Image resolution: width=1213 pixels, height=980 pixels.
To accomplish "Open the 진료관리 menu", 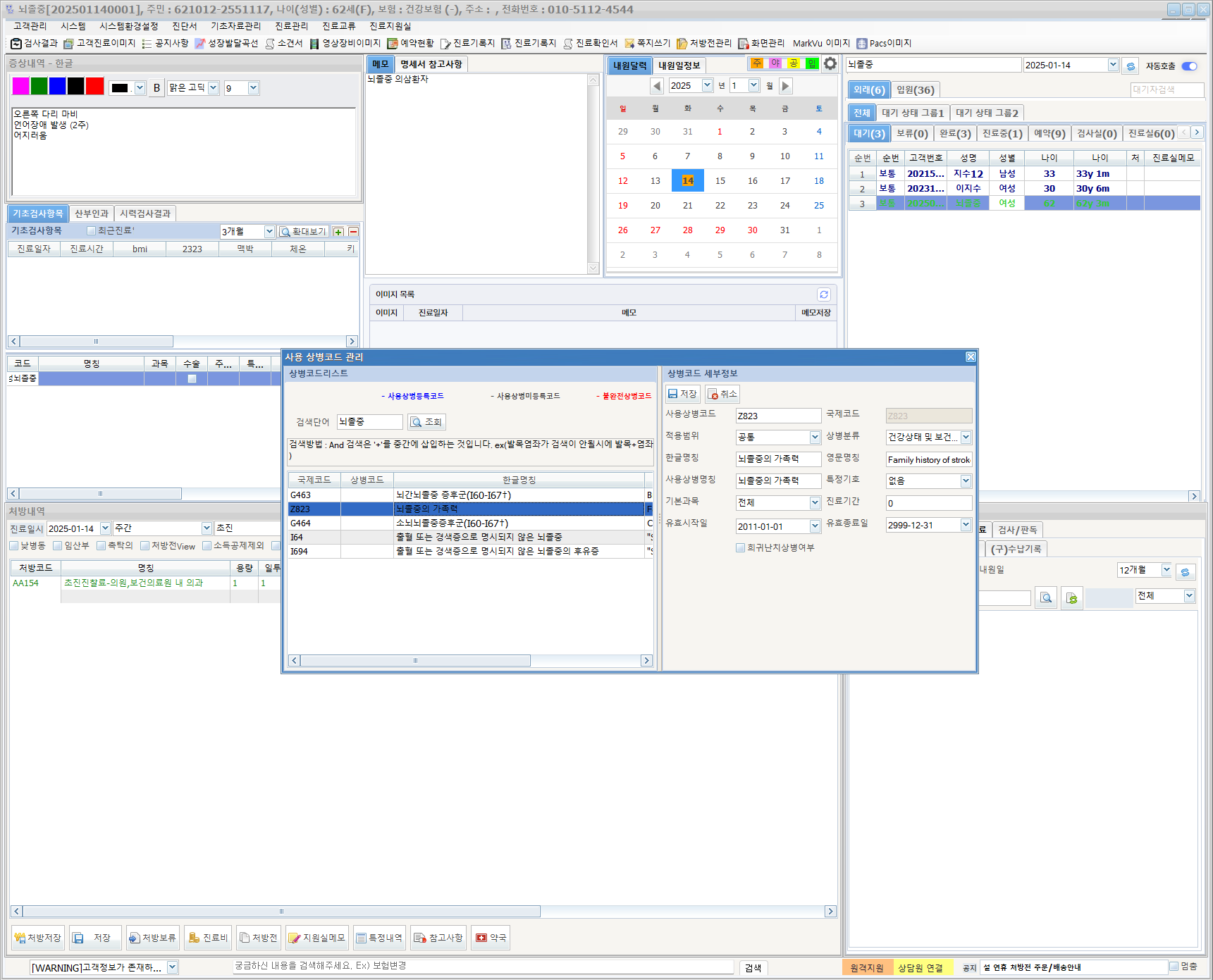I will click(291, 26).
